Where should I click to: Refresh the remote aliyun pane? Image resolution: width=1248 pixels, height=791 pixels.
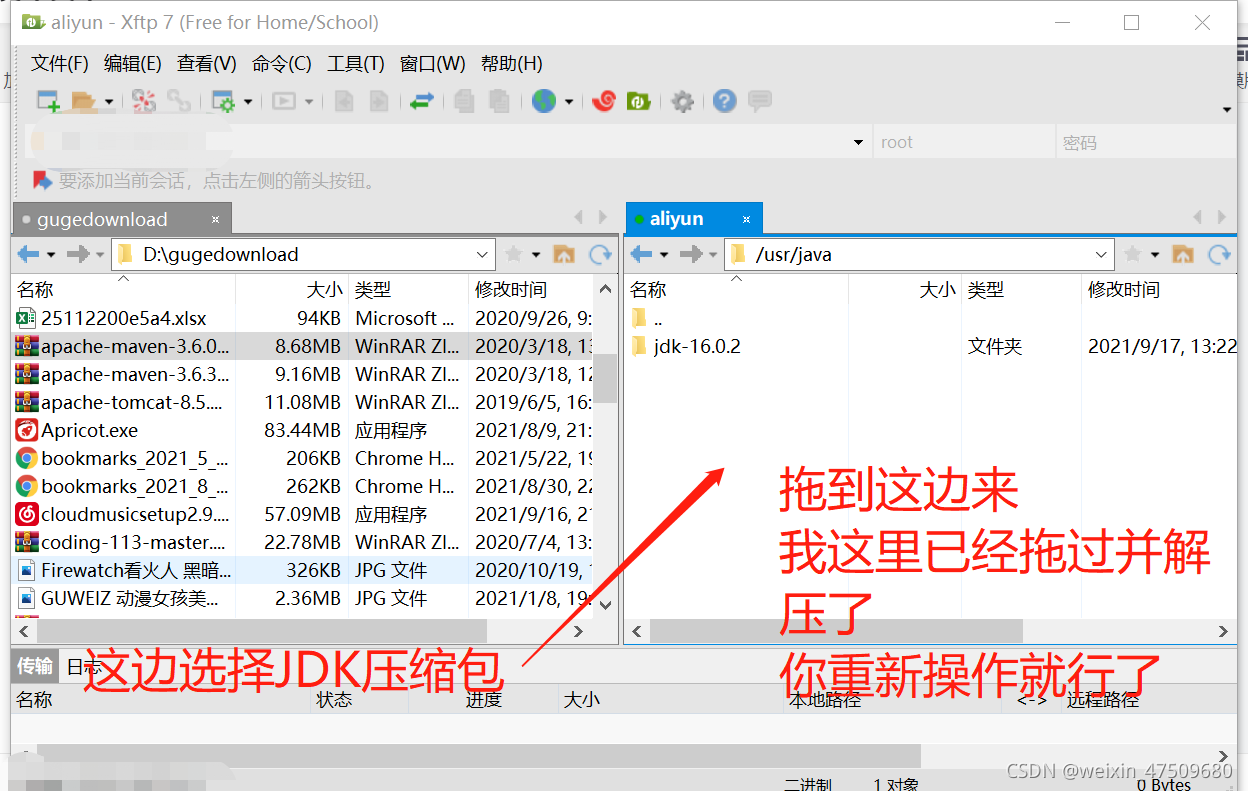tap(1220, 255)
